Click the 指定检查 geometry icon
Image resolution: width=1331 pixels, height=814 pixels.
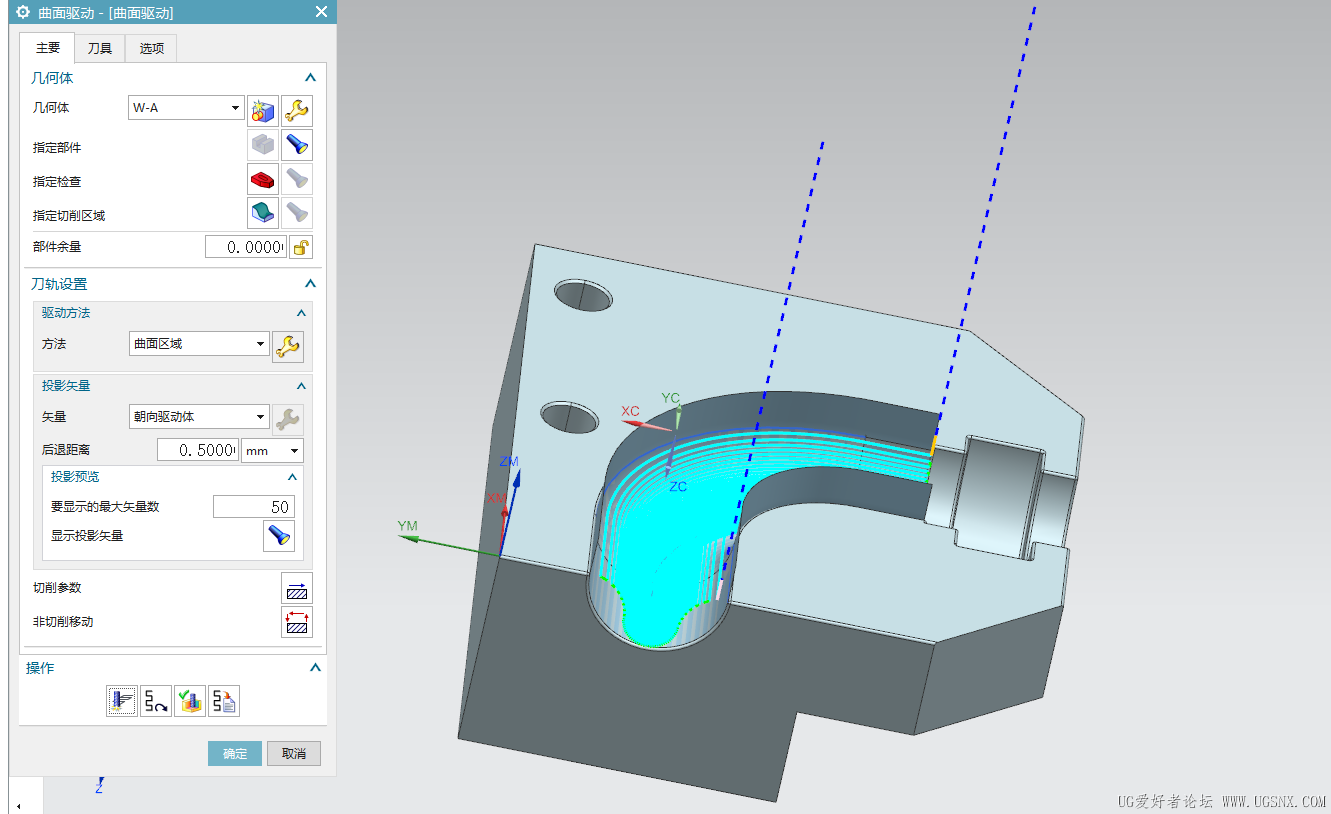262,179
